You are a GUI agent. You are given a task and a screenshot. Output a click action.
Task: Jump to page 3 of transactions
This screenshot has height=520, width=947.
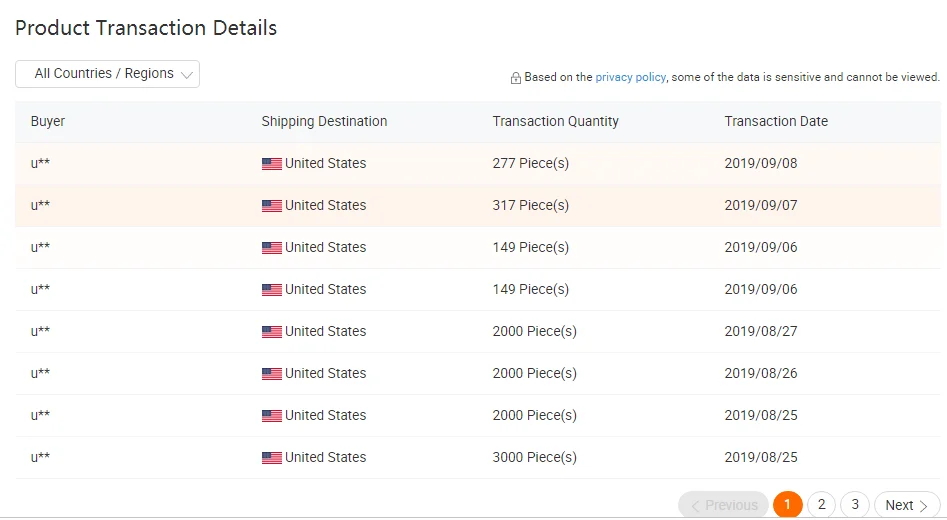click(855, 505)
